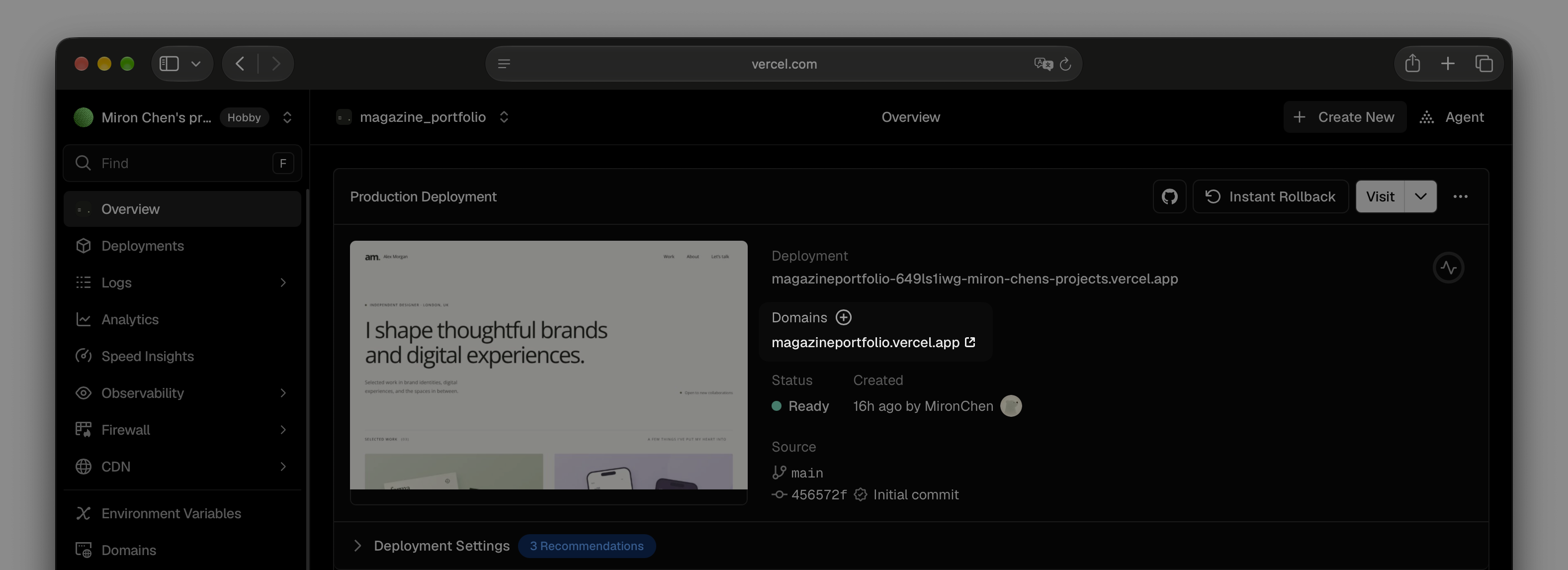This screenshot has width=1568, height=570.
Task: Click the Find search field
Action: (x=182, y=163)
